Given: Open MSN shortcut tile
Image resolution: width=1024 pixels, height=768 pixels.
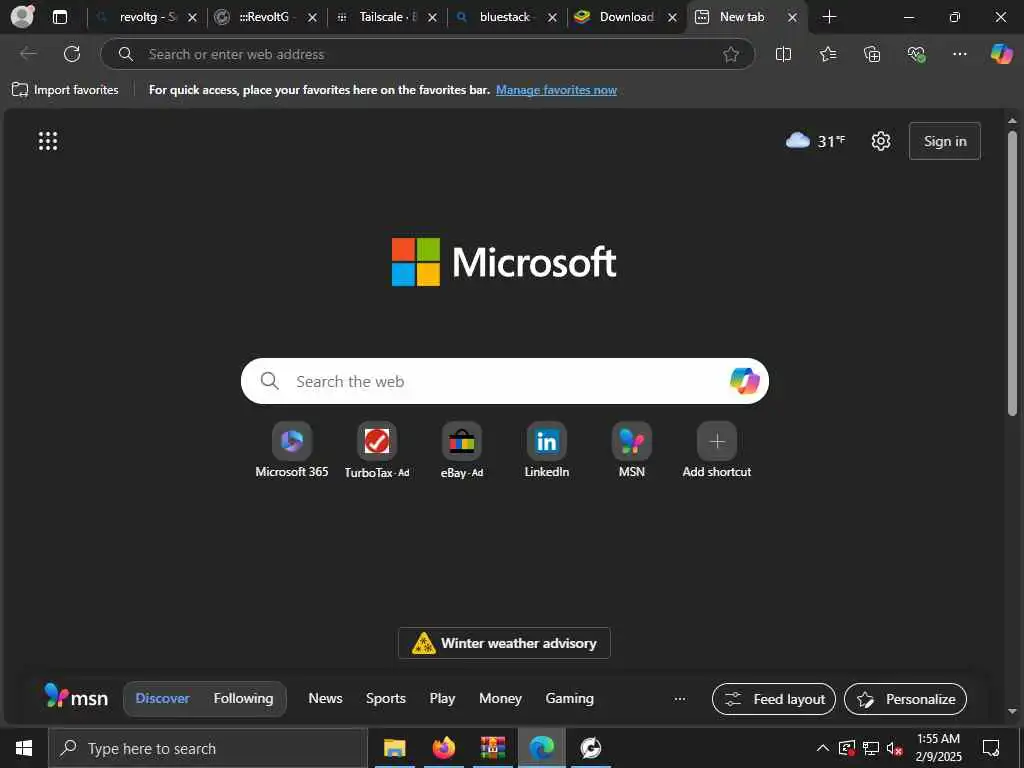Looking at the screenshot, I should [x=632, y=451].
